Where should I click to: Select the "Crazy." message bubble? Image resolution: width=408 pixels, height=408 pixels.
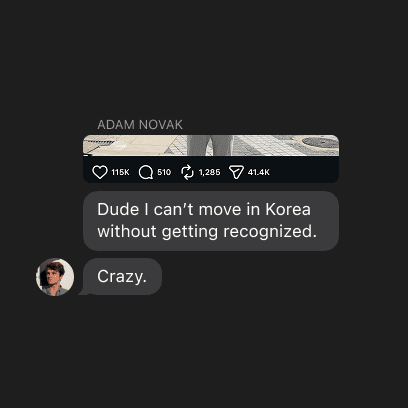(x=122, y=276)
